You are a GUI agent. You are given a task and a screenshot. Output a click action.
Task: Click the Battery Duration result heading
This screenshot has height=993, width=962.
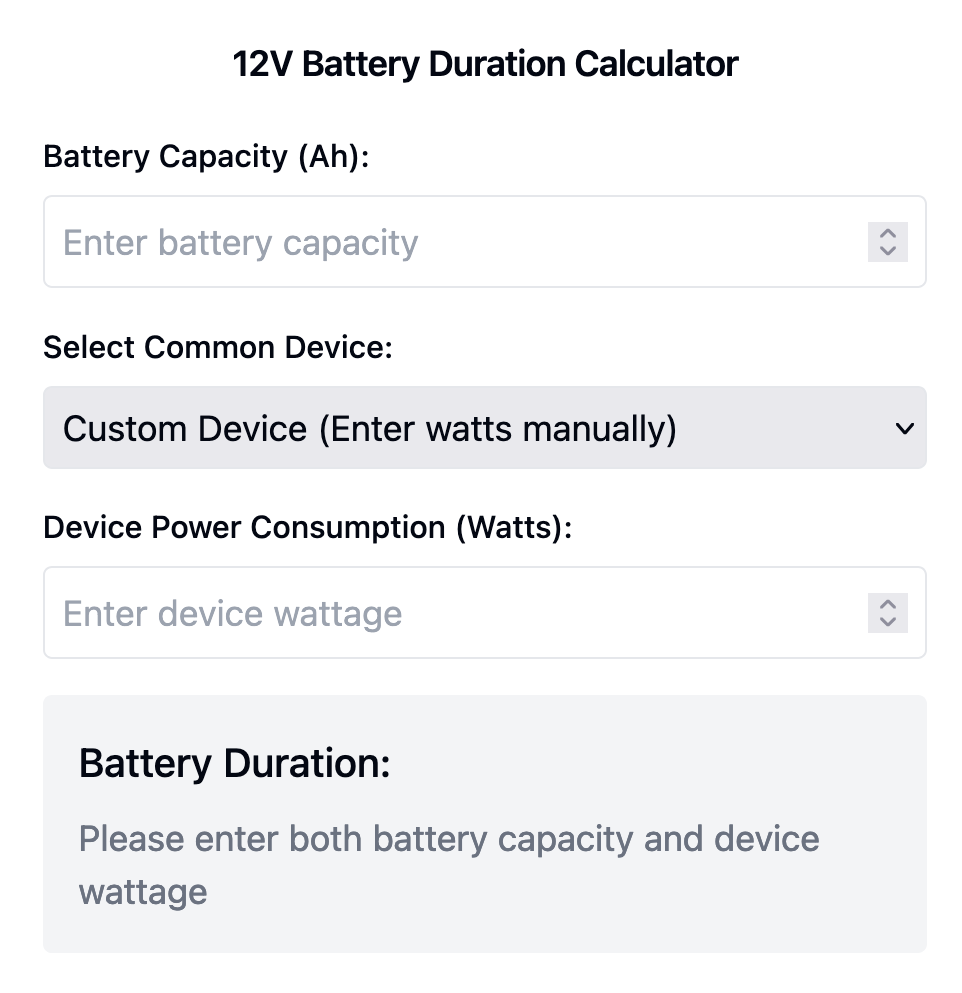click(x=234, y=763)
